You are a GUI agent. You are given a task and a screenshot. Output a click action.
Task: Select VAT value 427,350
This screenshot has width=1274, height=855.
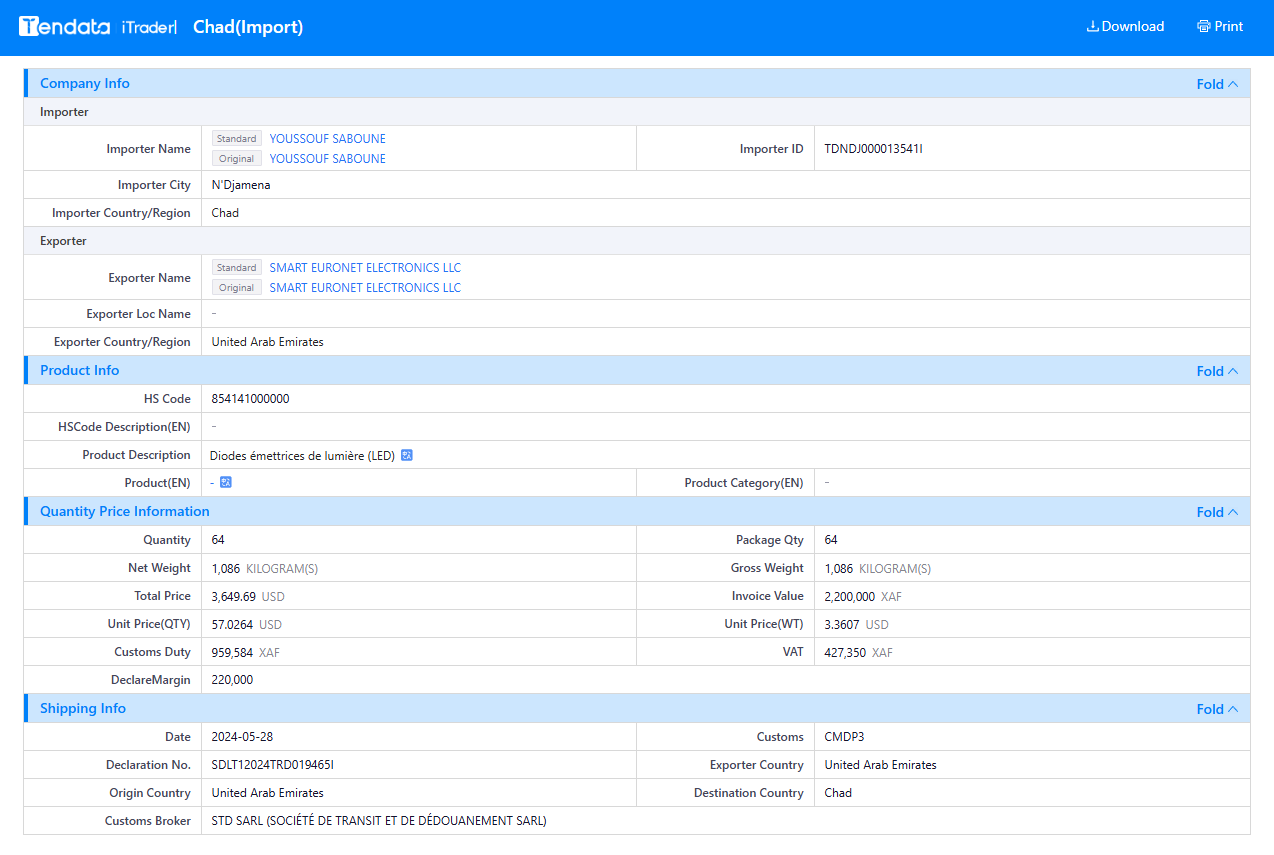tap(845, 652)
